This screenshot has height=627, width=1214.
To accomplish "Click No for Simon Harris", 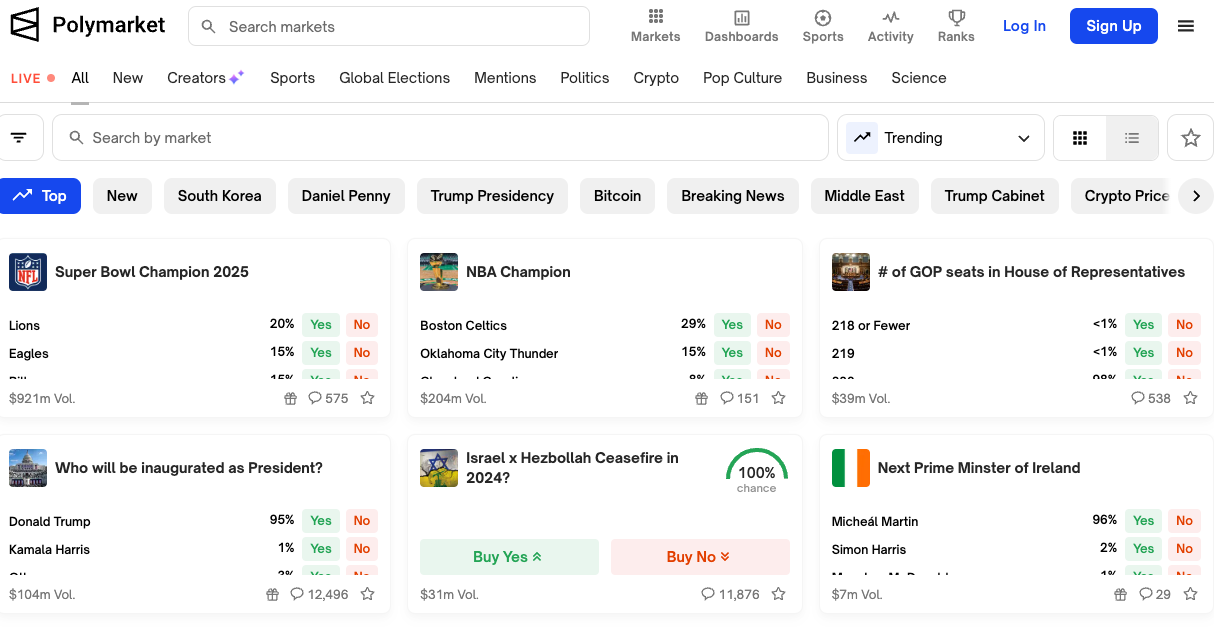I will click(1185, 548).
